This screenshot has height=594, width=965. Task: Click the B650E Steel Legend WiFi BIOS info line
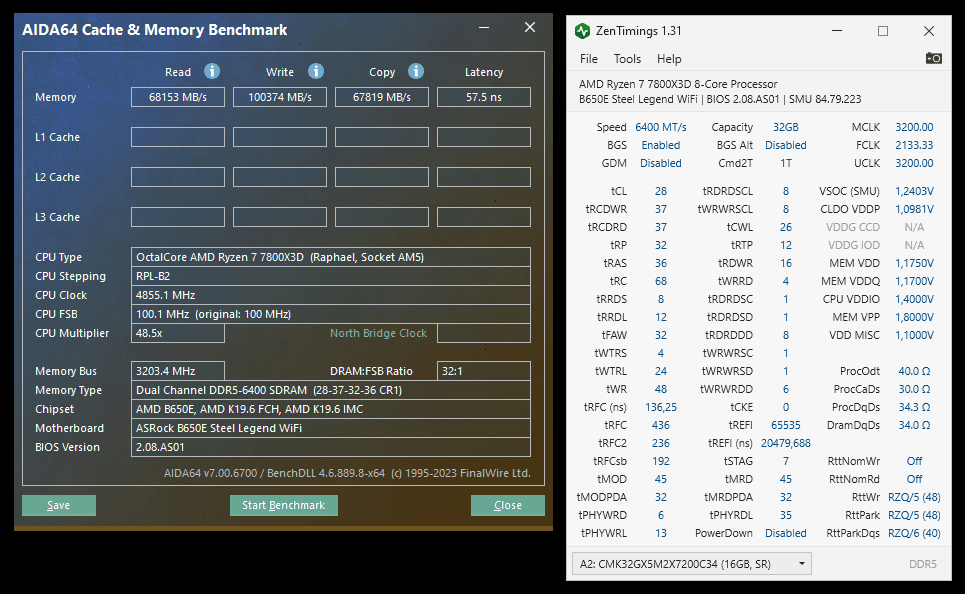click(x=720, y=99)
